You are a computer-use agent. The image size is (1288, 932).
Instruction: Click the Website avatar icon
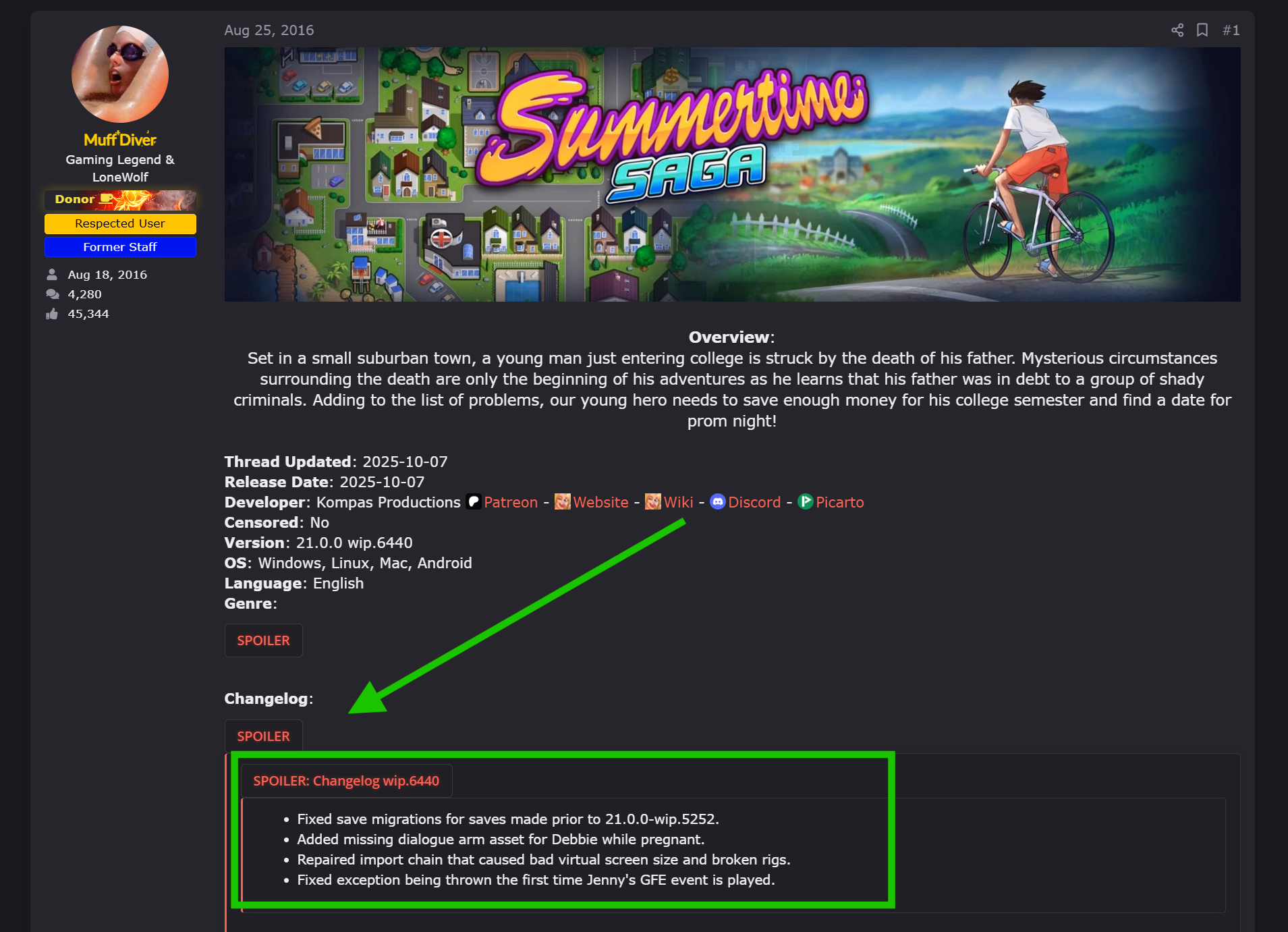563,502
